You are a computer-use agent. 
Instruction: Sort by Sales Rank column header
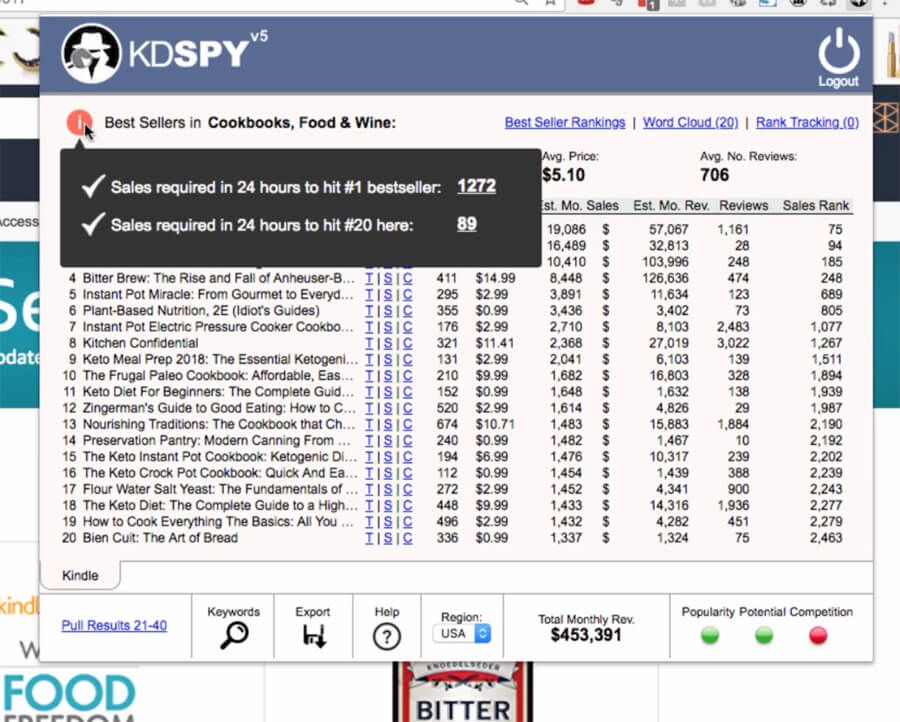816,205
